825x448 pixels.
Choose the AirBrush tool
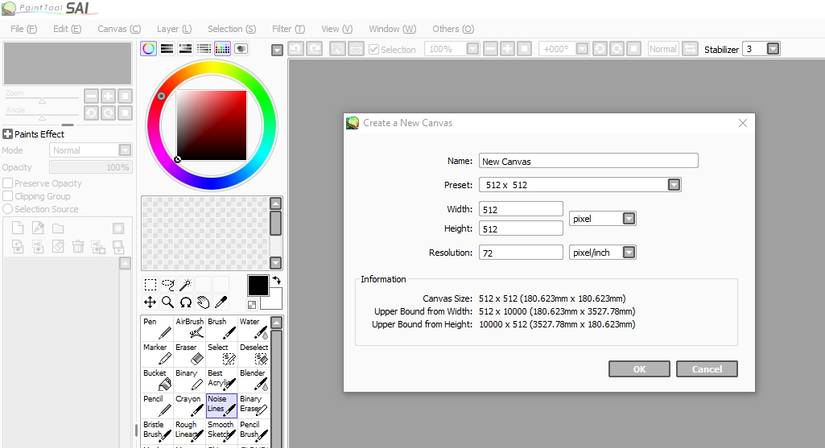(189, 328)
